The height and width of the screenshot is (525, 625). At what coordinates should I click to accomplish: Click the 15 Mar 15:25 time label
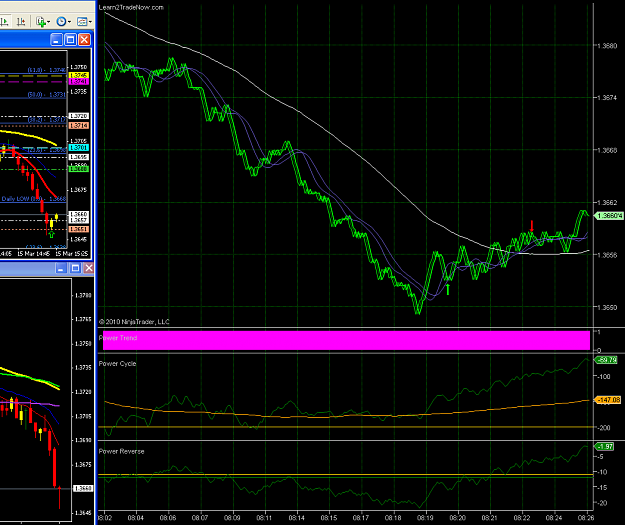click(71, 254)
